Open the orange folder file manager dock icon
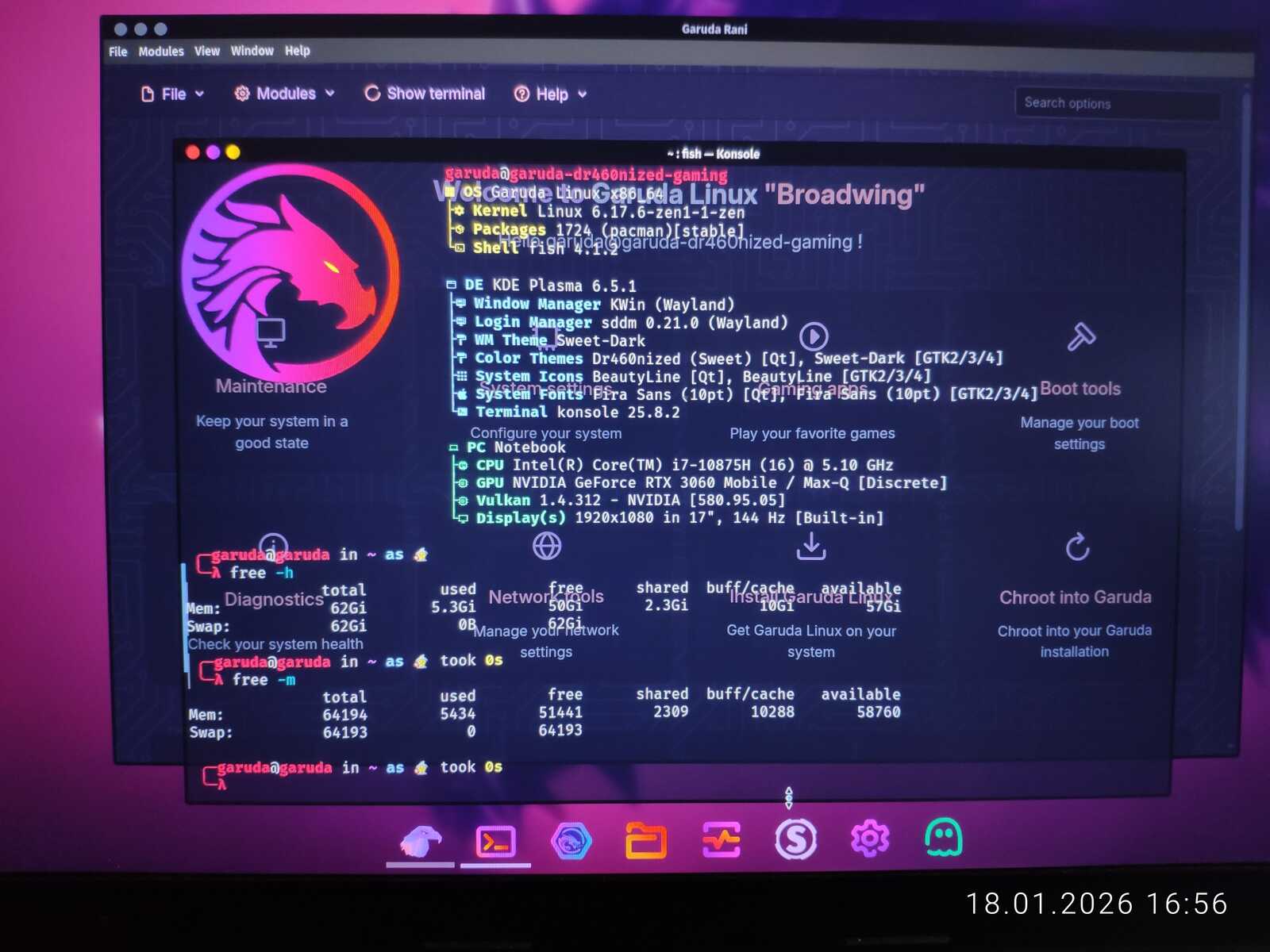The width and height of the screenshot is (1270, 952). click(645, 841)
